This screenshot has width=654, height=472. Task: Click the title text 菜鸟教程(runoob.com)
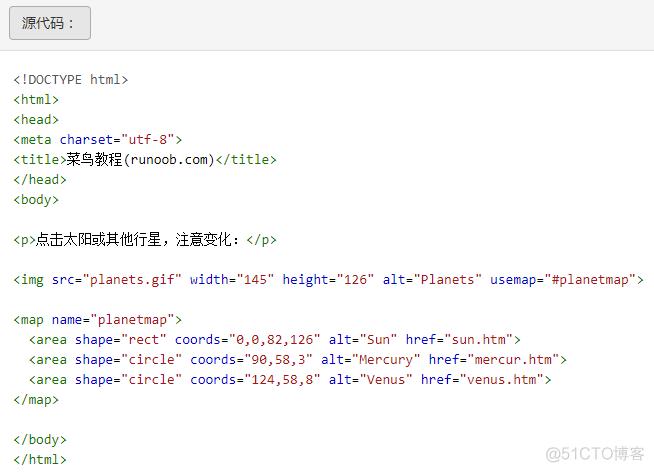(141, 160)
